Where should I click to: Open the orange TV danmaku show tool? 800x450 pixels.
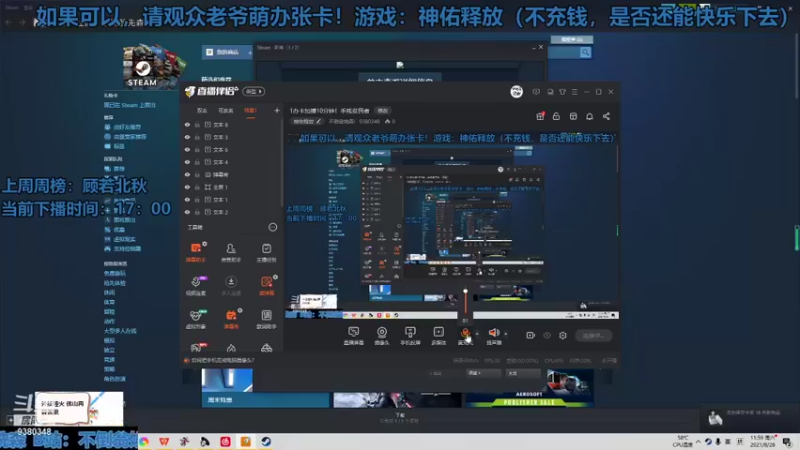point(231,318)
